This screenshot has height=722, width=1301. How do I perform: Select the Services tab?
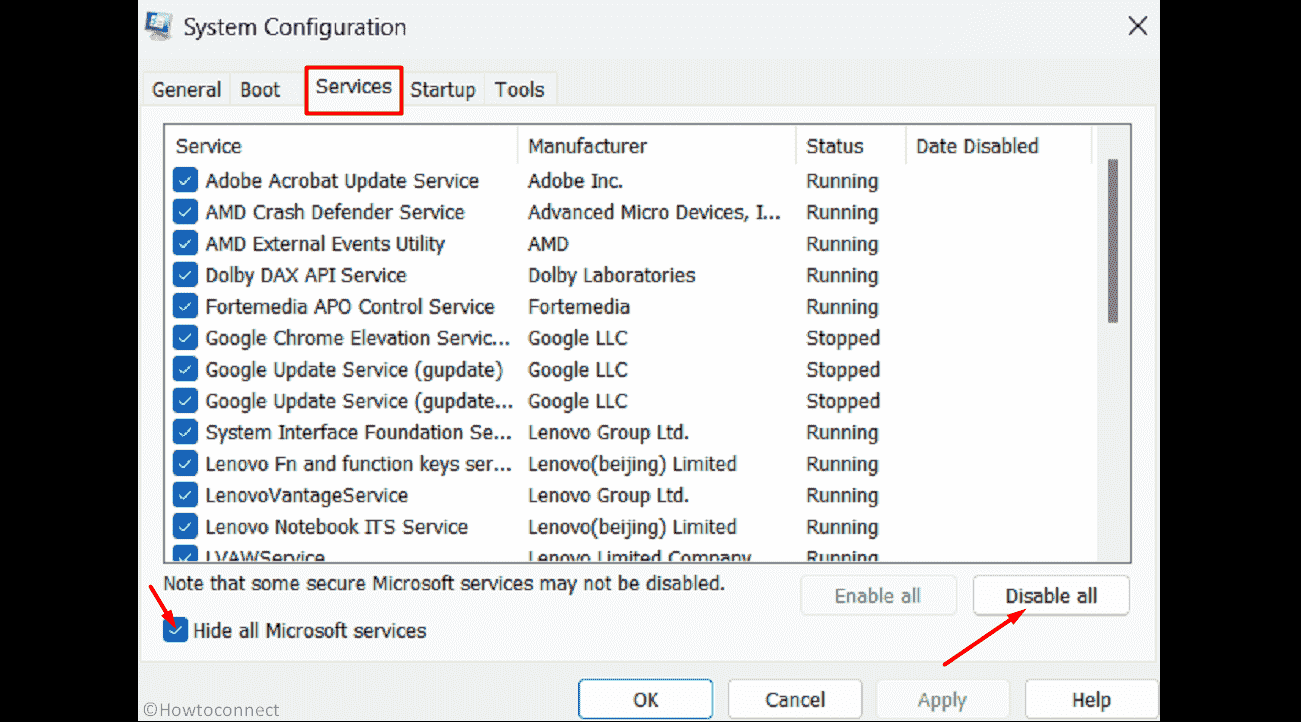point(354,87)
